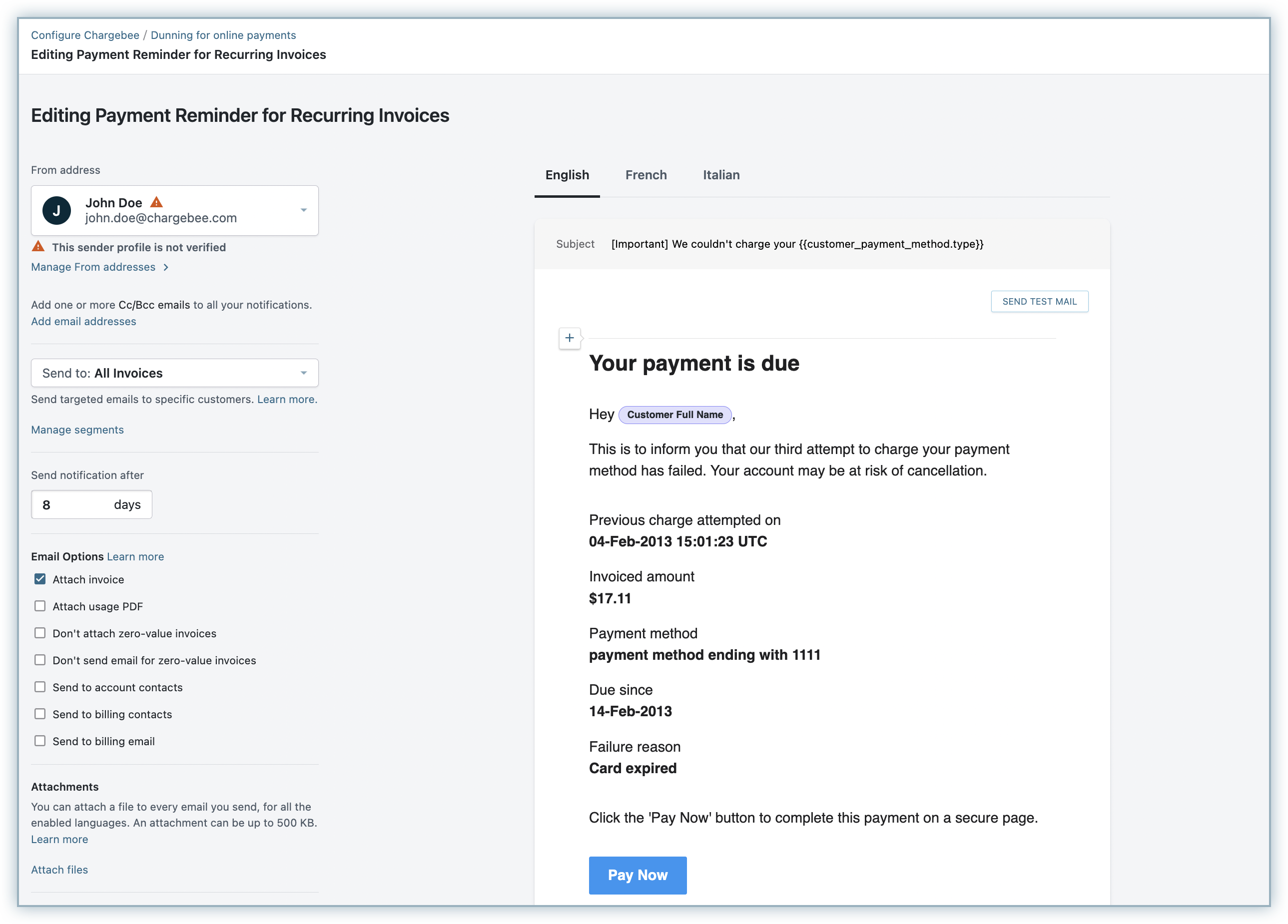1288x924 pixels.
Task: Click the blue Pay Now button
Action: coord(637,875)
